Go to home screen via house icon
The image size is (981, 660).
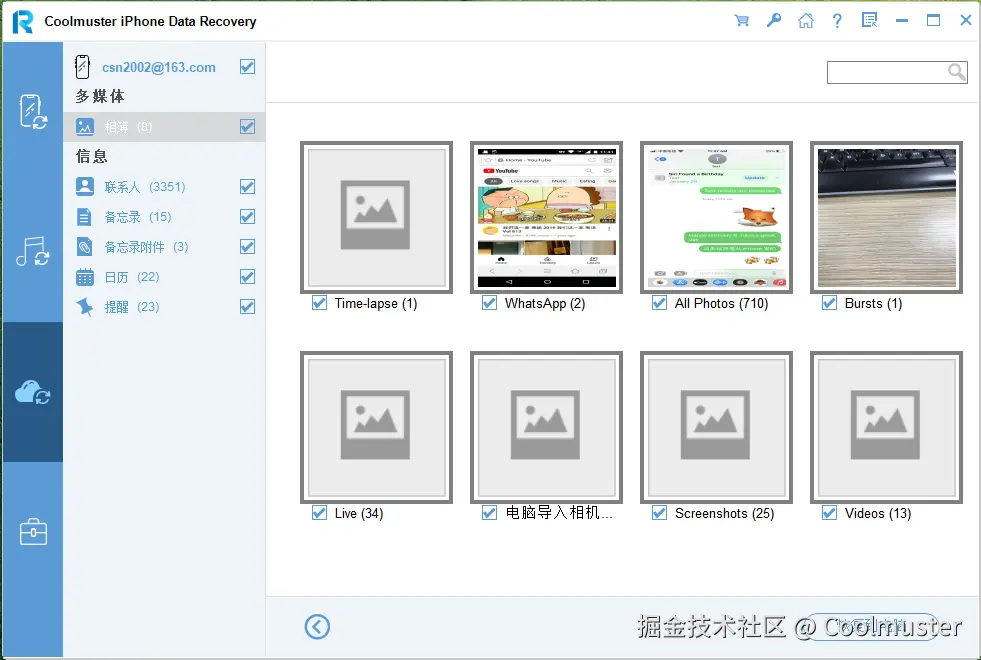[x=806, y=20]
